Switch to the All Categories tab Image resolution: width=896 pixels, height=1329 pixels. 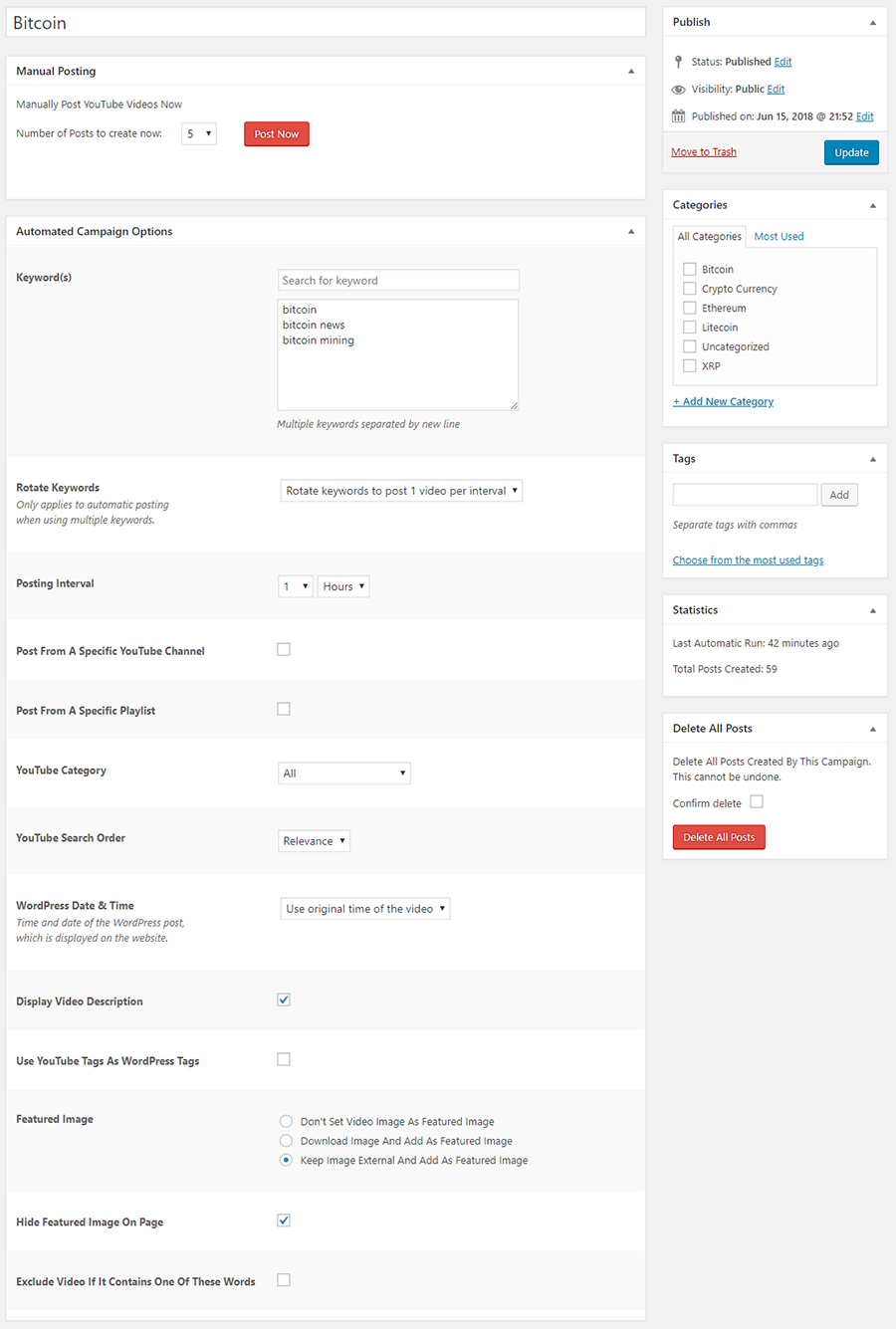pos(710,237)
